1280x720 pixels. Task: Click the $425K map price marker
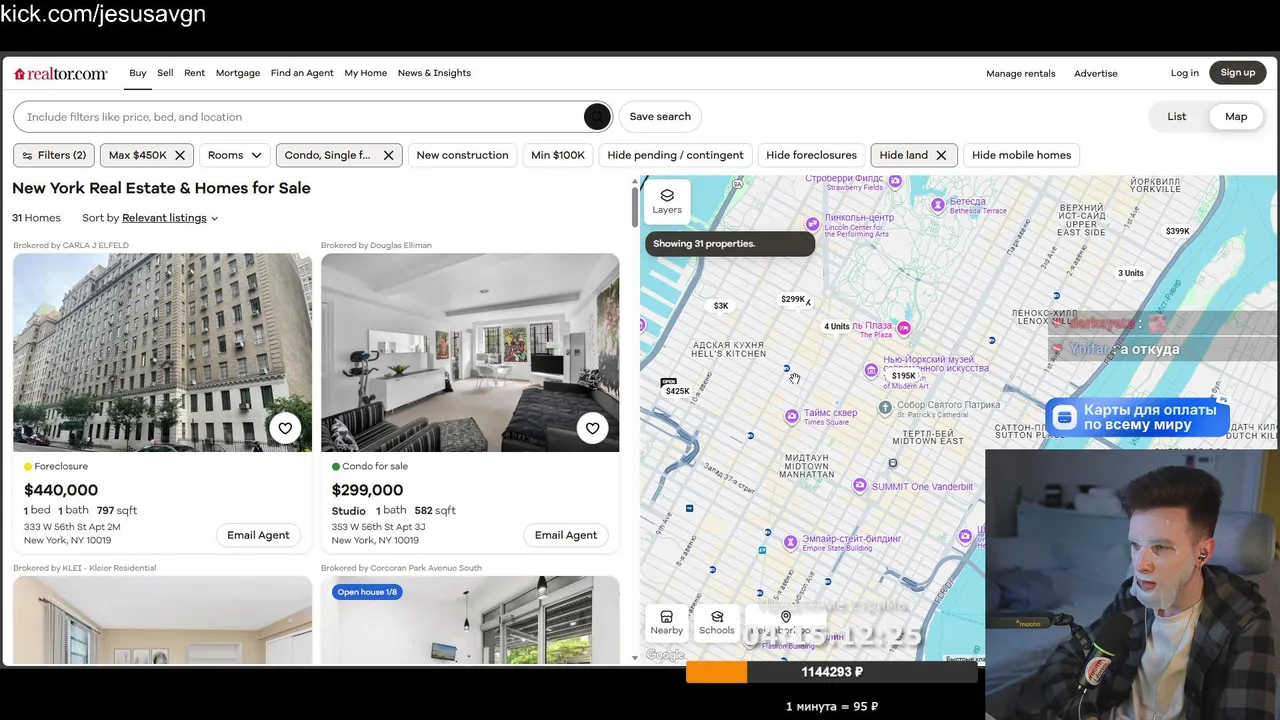point(677,391)
